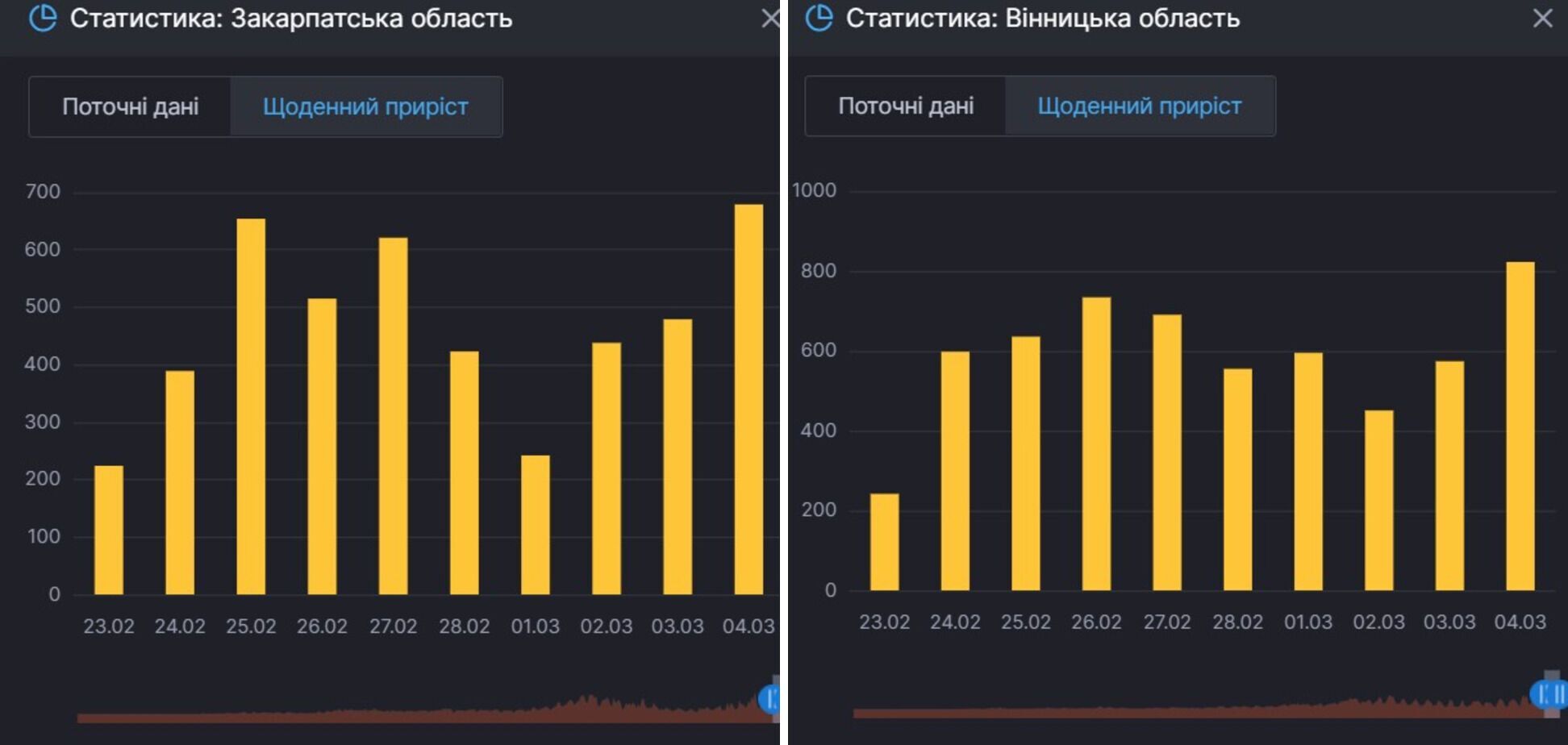Select Щоденний приріст tab in Закарпатська panel
Viewport: 1568px width, 745px height.
click(x=365, y=106)
